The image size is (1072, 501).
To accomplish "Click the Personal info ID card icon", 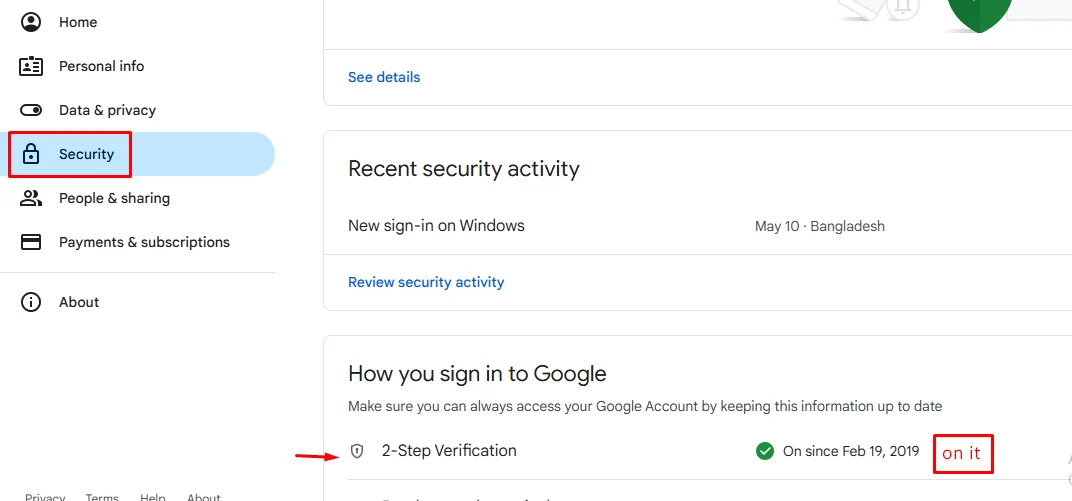I will 31,66.
